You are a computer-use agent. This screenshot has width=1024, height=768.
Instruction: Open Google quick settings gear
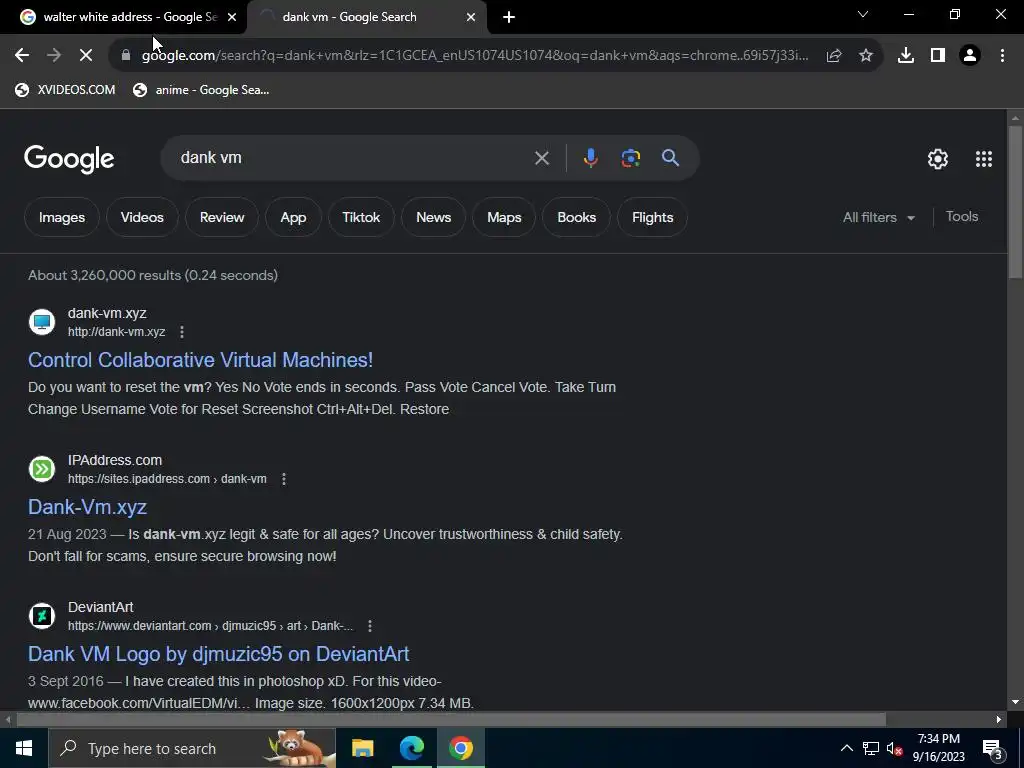[x=938, y=159]
